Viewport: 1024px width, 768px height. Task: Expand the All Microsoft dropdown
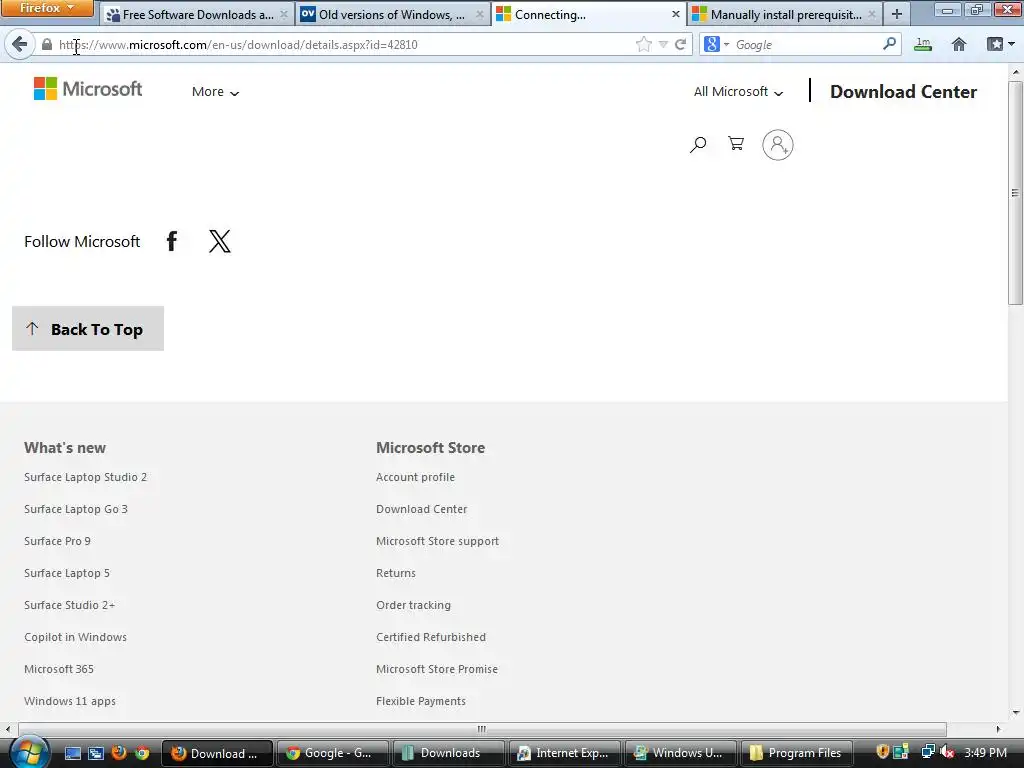pyautogui.click(x=739, y=92)
